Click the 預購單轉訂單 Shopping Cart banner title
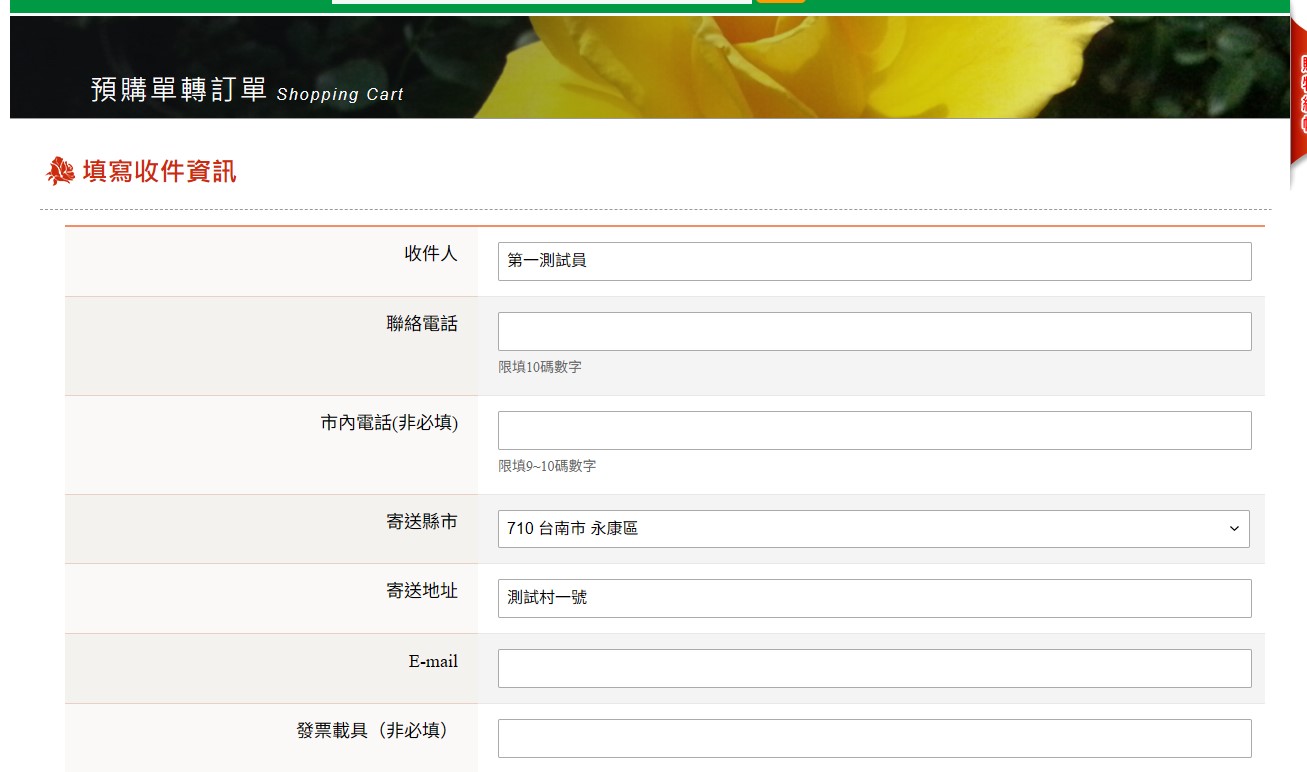 247,91
